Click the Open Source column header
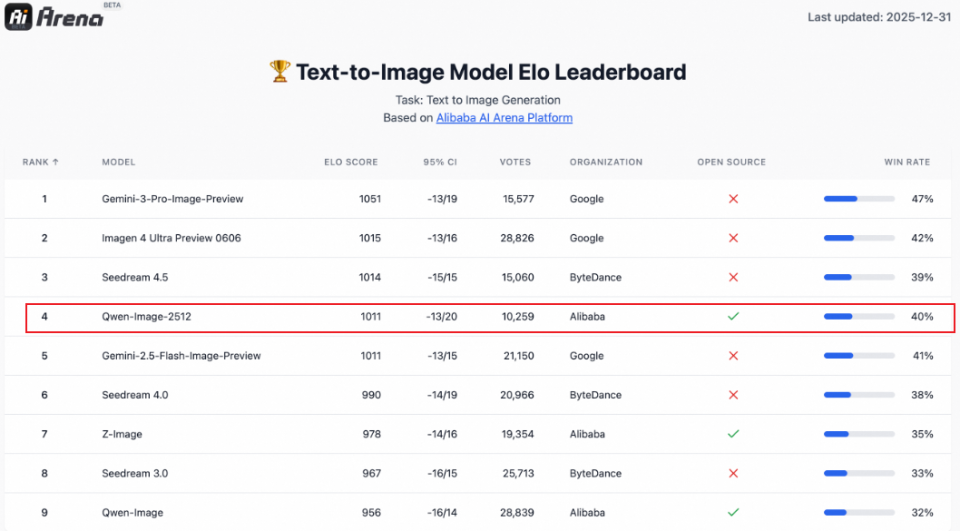Screen dimensions: 960x531 tap(732, 162)
